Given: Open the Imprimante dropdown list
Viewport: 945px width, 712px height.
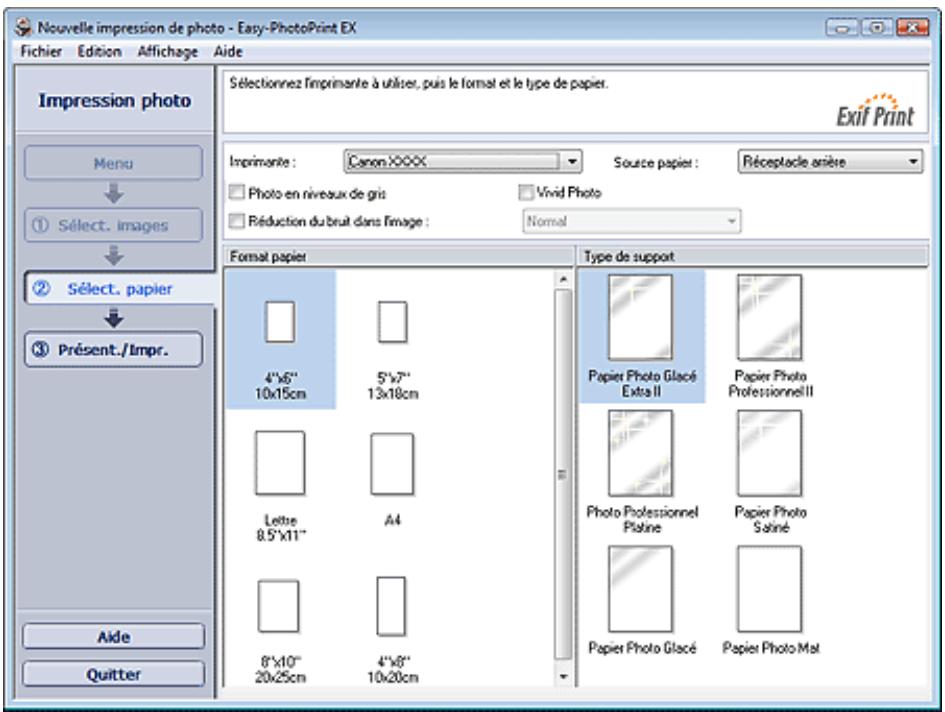Looking at the screenshot, I should 462,162.
